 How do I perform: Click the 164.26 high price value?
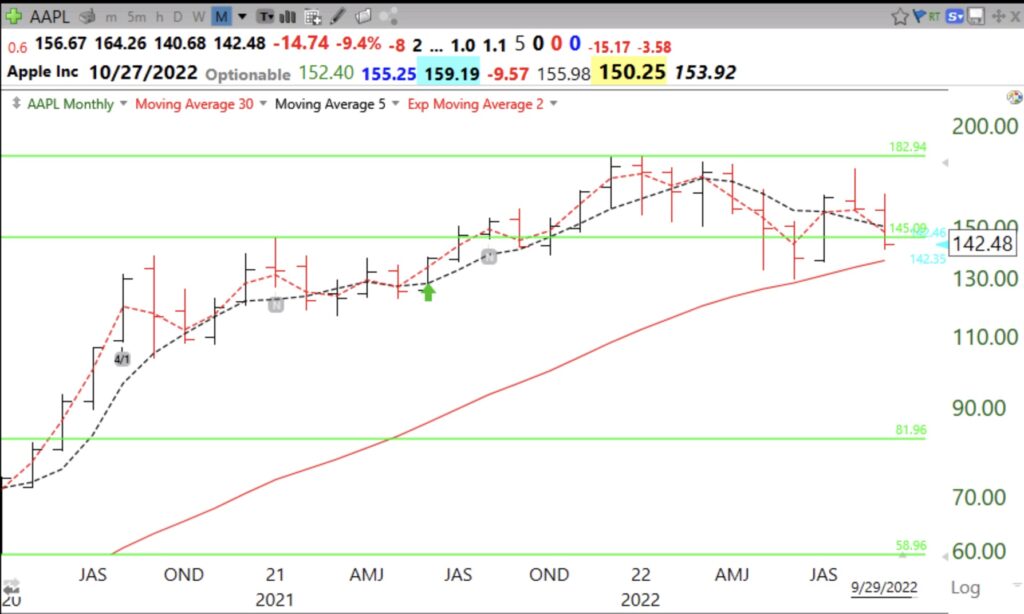[x=120, y=44]
